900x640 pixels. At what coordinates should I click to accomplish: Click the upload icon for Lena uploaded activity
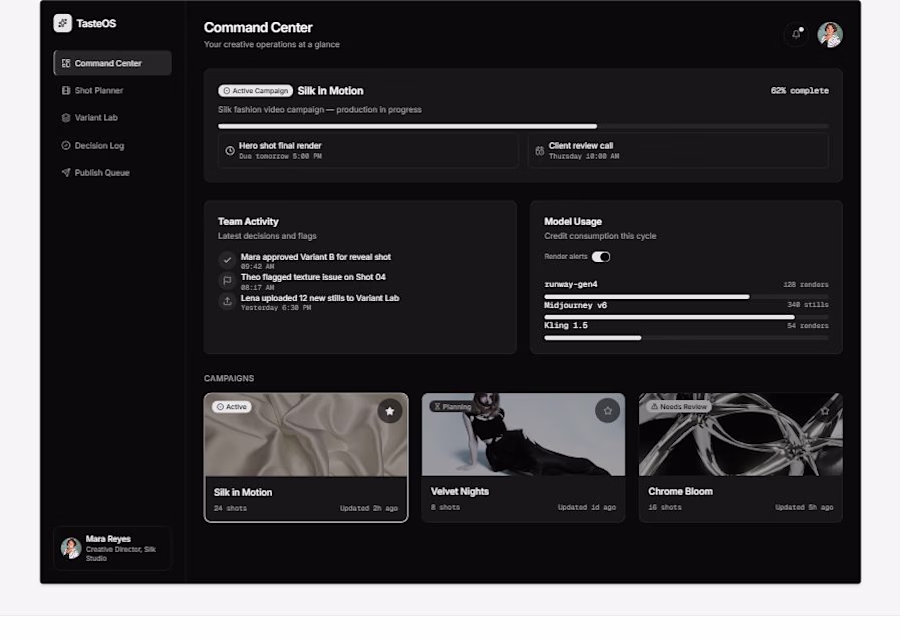(x=227, y=301)
